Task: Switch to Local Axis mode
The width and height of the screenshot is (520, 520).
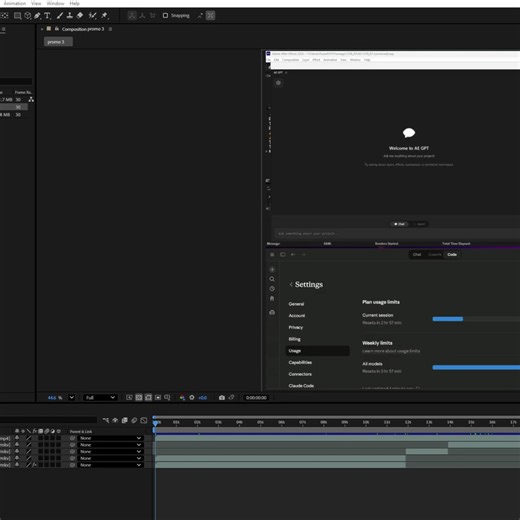Action: 132,16
